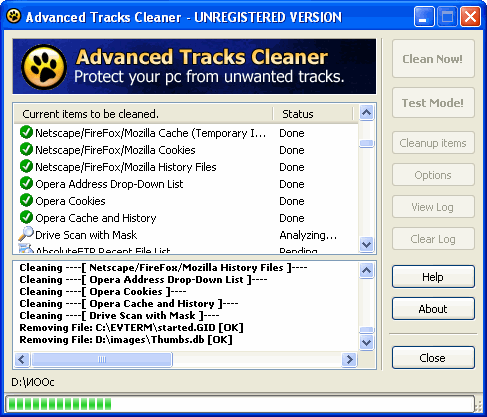Click the Clear Log button
The height and width of the screenshot is (417, 487).
pyautogui.click(x=433, y=239)
